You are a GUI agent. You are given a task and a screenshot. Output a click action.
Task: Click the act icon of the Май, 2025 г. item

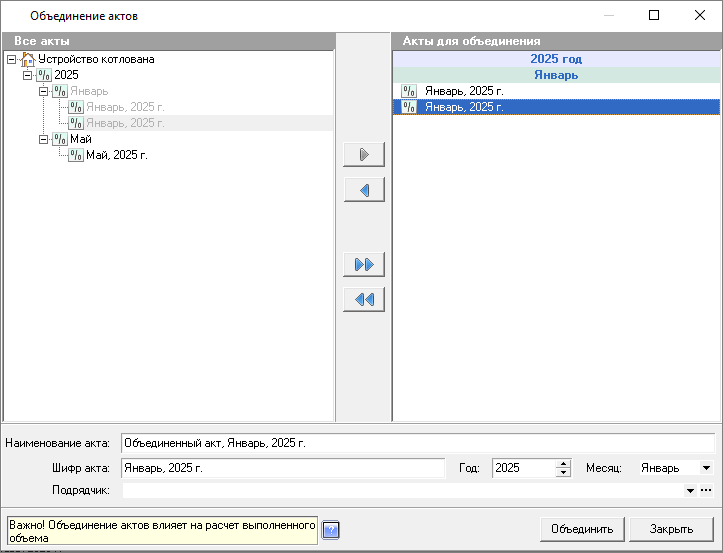[x=76, y=155]
